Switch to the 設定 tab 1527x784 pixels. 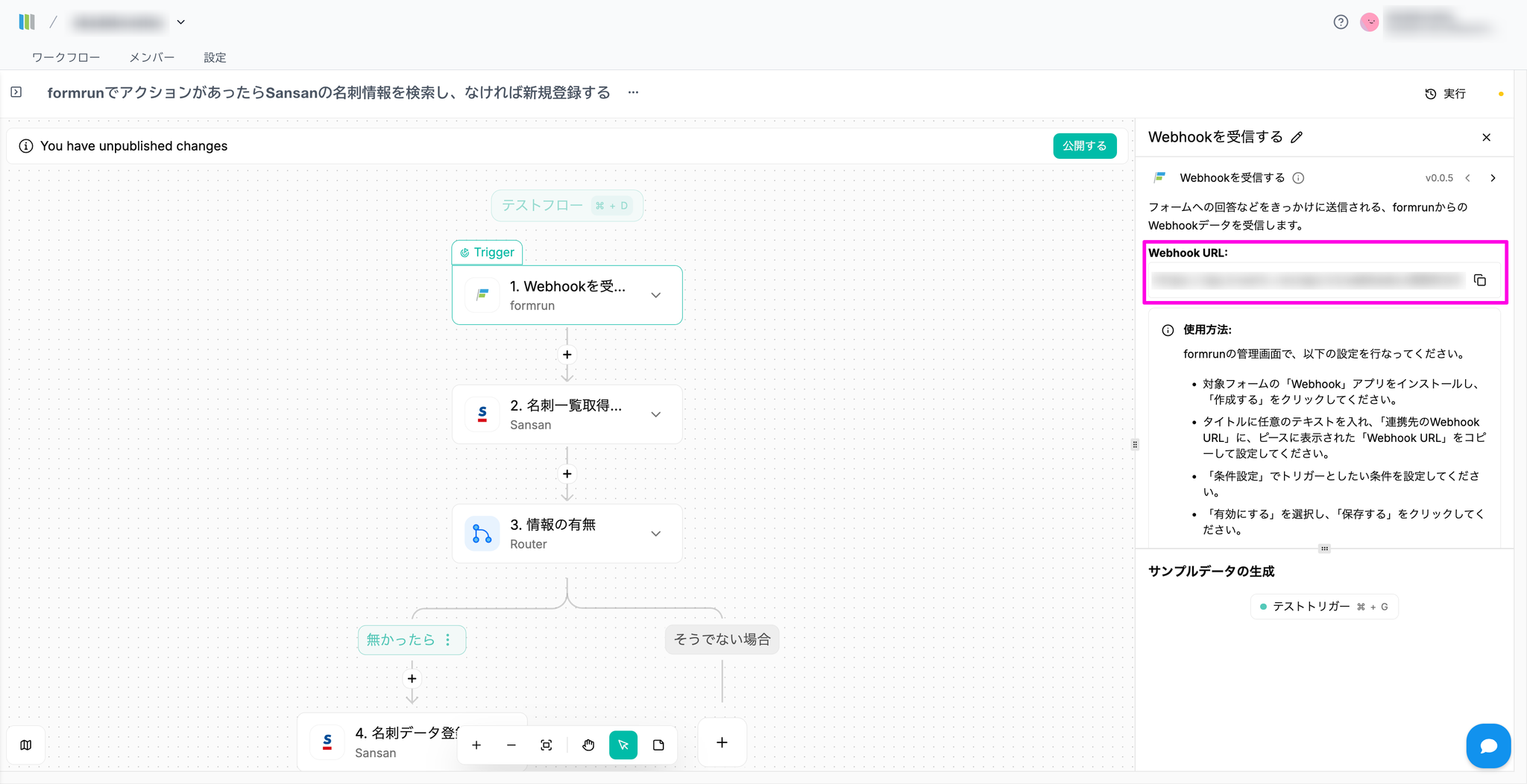point(215,57)
